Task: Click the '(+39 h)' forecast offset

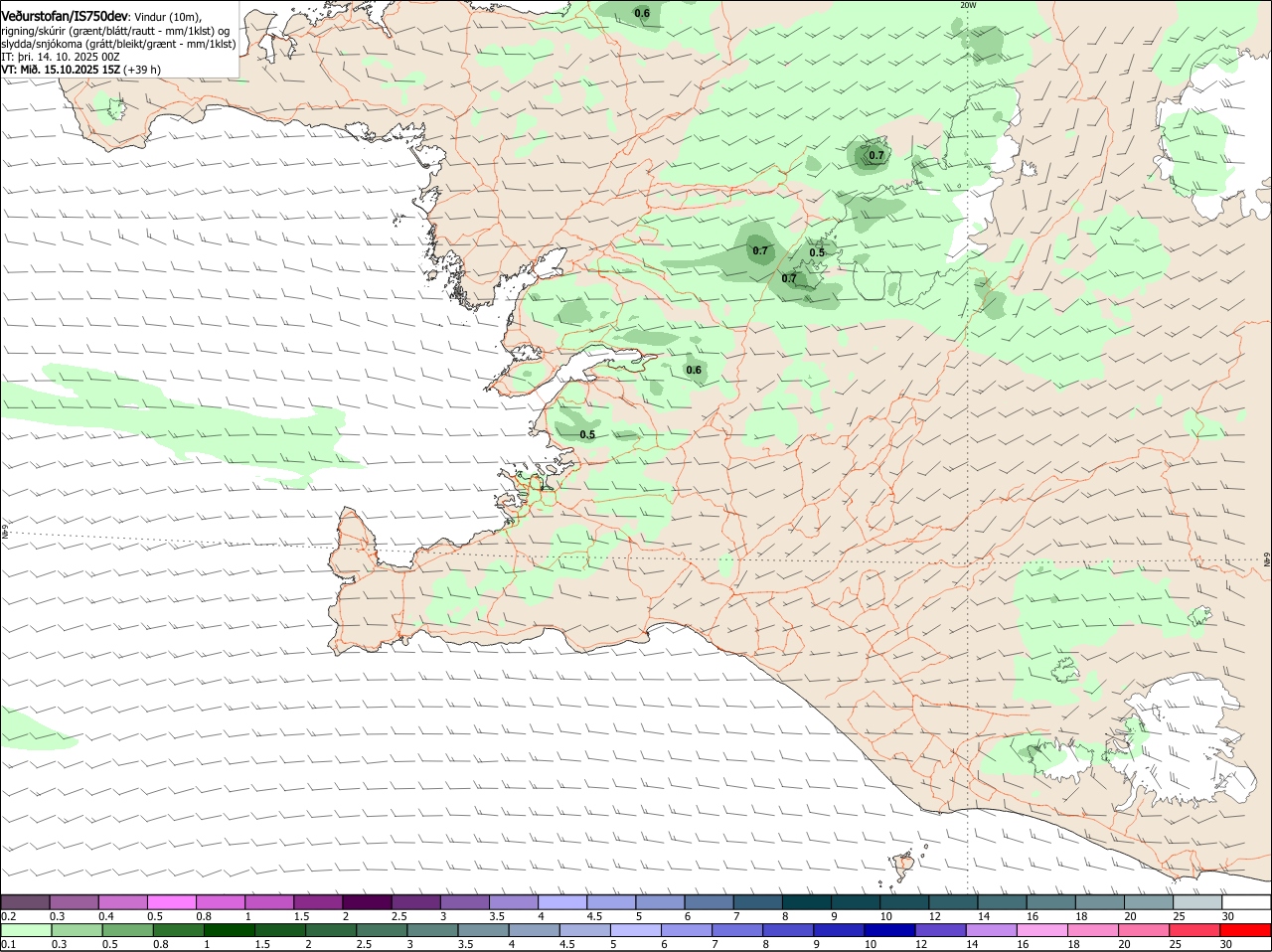Action: (142, 70)
